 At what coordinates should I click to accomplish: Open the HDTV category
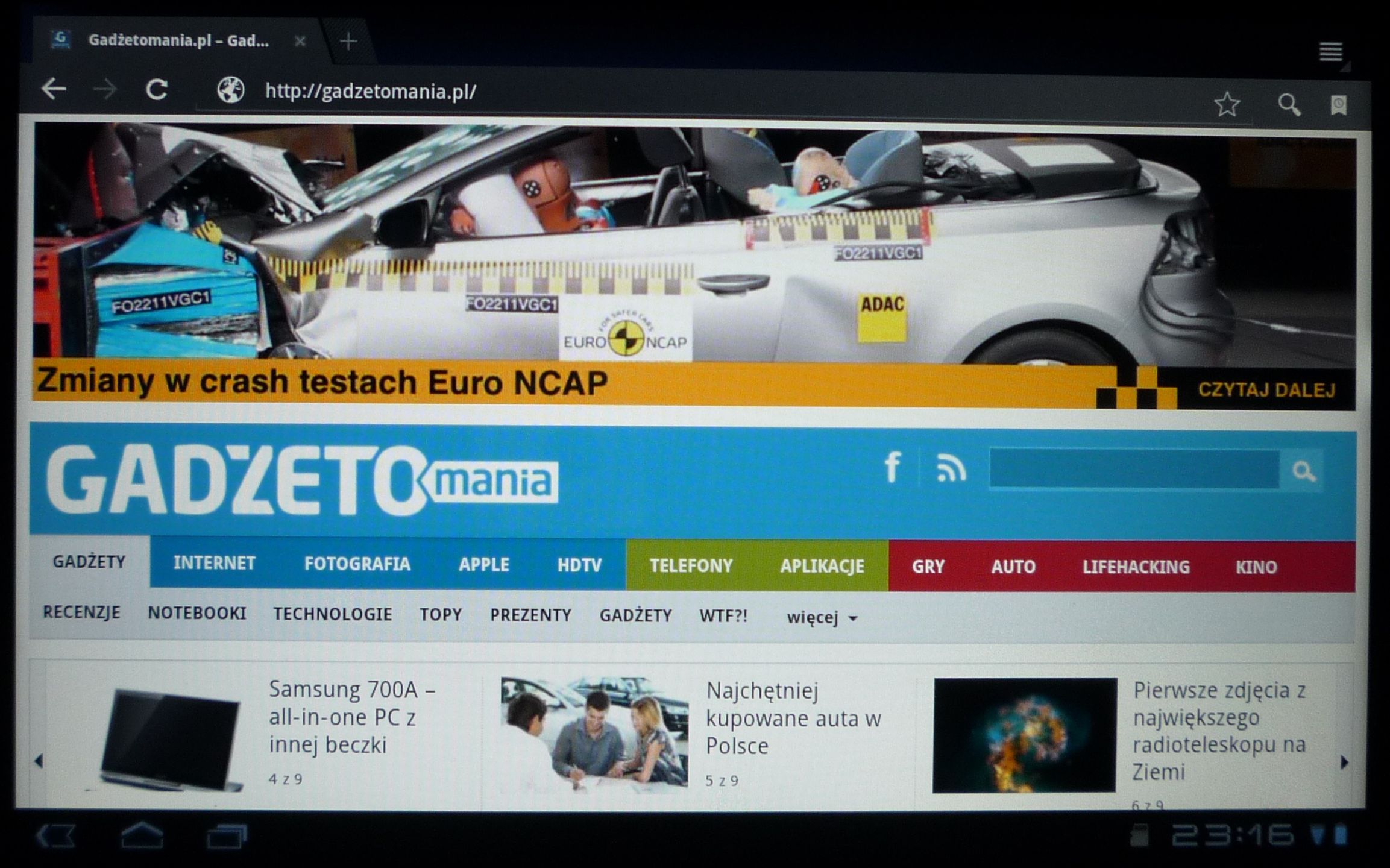click(x=579, y=565)
